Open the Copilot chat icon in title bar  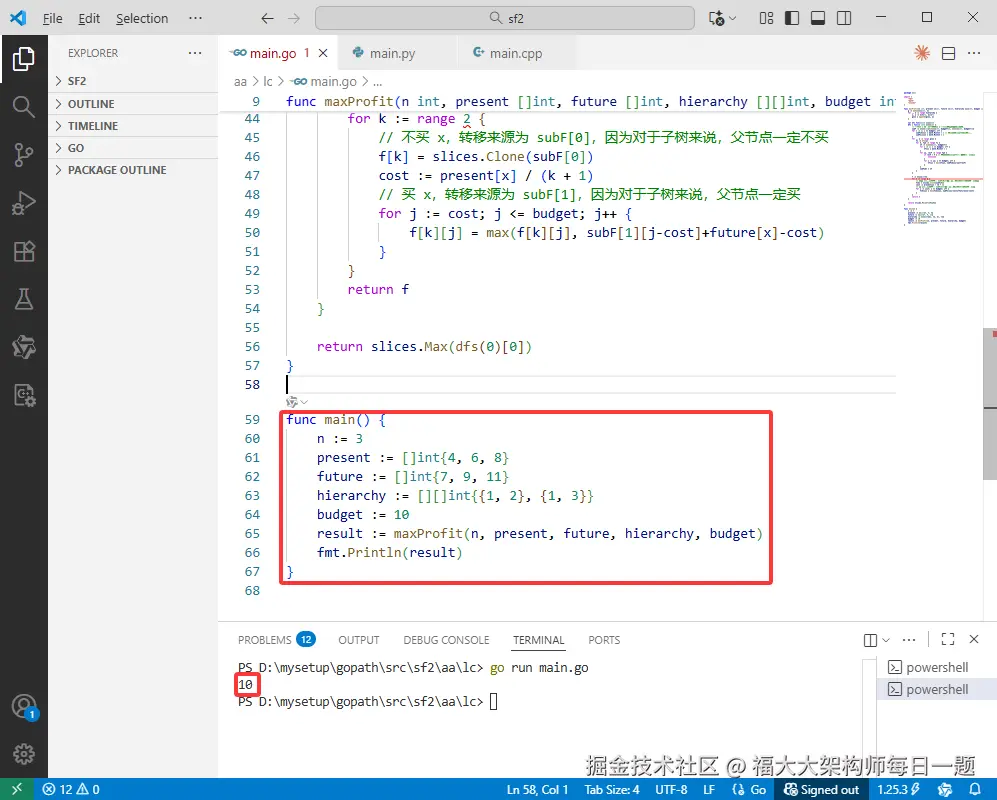click(716, 18)
